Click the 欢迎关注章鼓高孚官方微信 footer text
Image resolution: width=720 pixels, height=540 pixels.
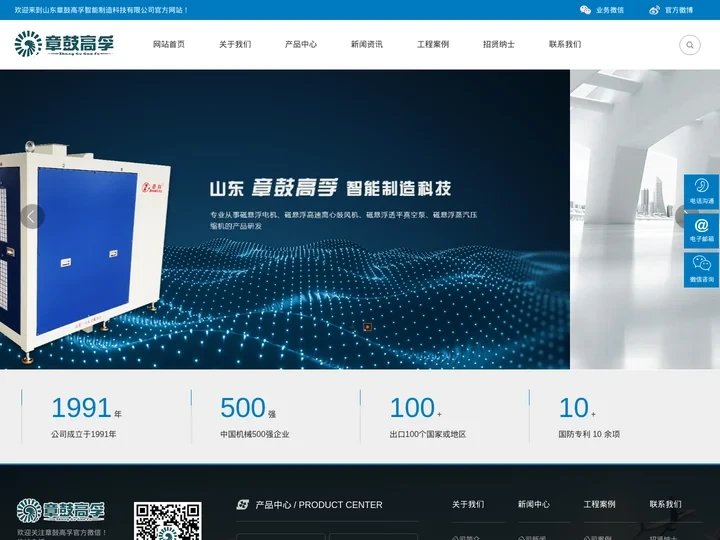click(62, 533)
